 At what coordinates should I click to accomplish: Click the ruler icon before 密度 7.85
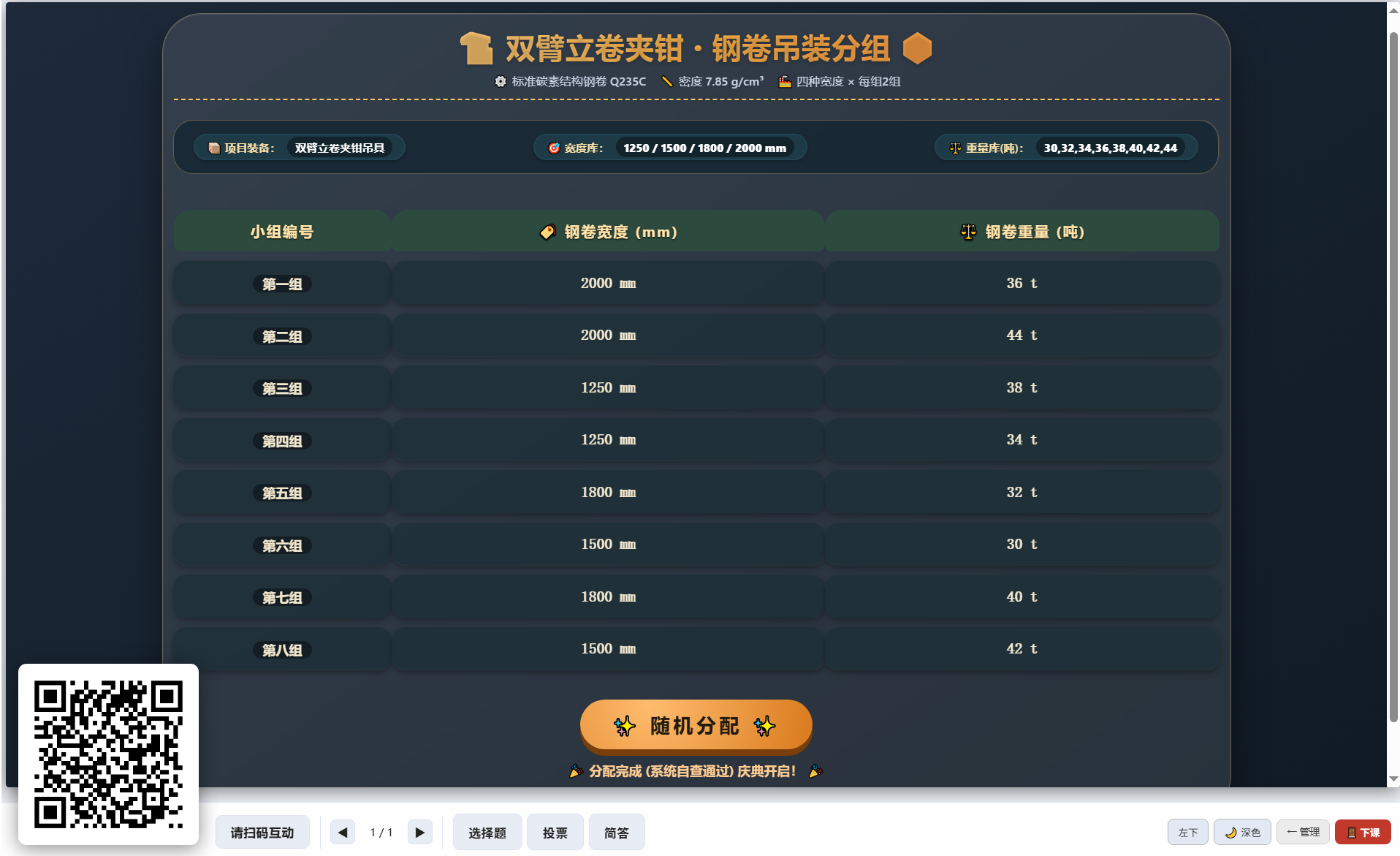coord(666,81)
